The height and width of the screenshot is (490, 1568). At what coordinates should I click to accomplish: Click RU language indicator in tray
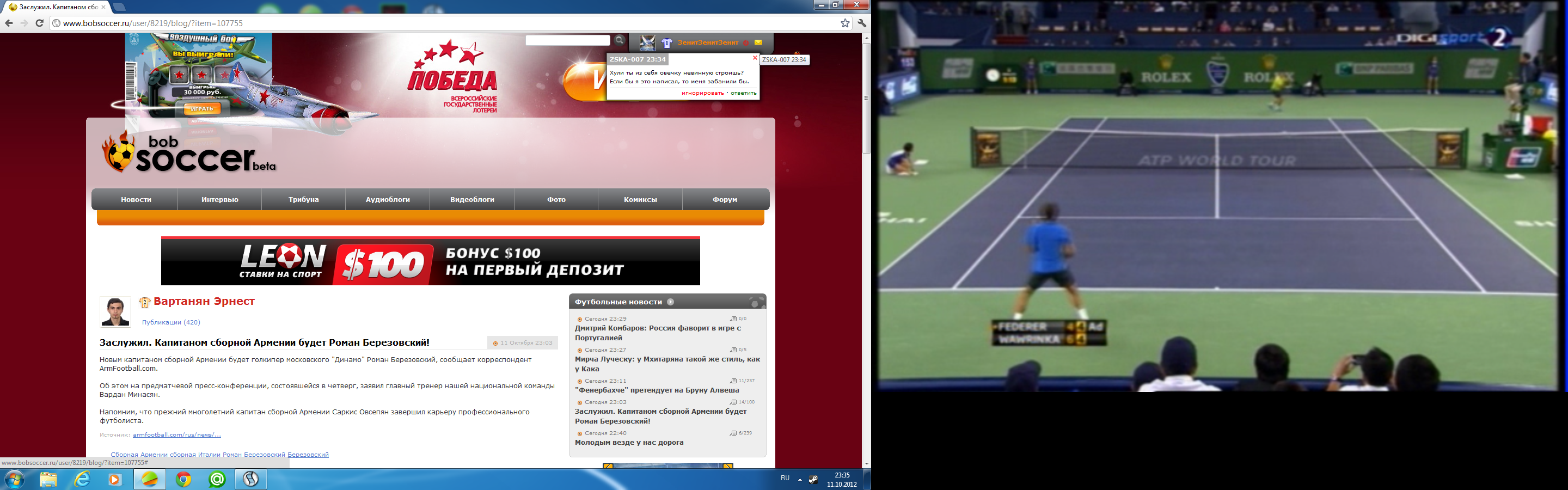[785, 479]
